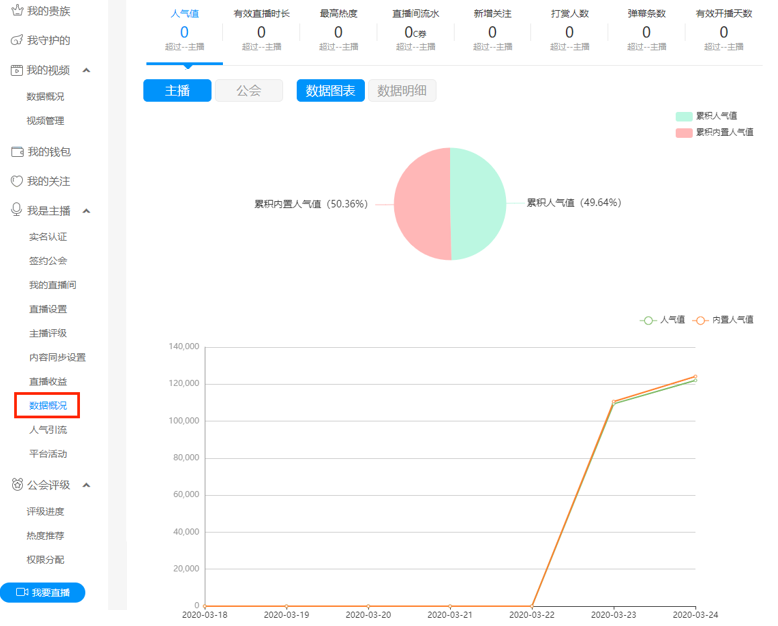Click the heart icon for 我的关注
The width and height of the screenshot is (778, 626).
tap(17, 182)
